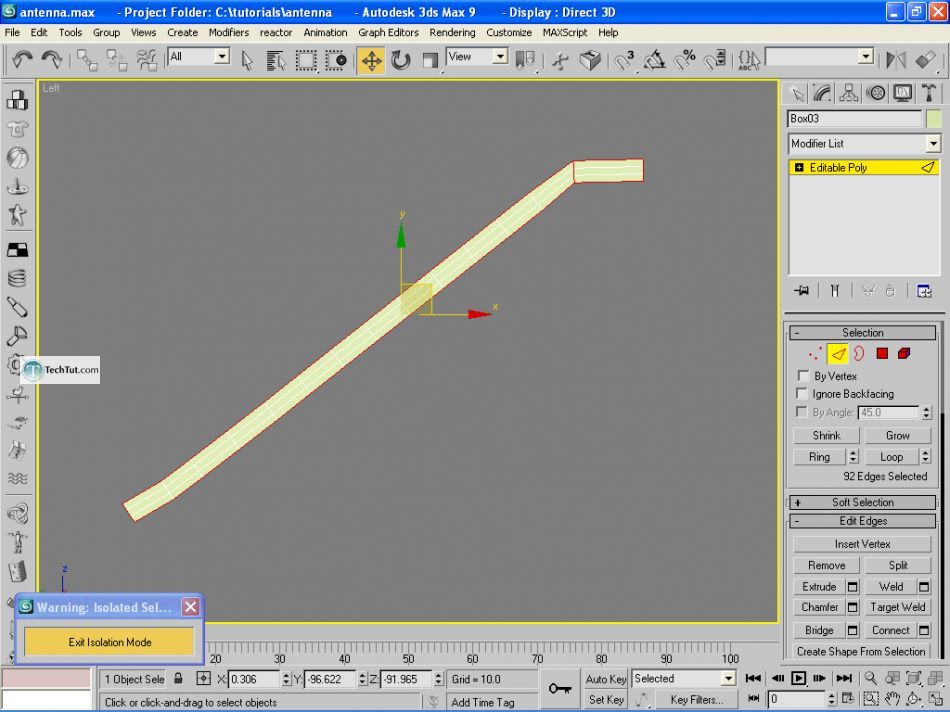This screenshot has height=712, width=950.
Task: Click the Box03 object color swatch
Action: coord(934,119)
